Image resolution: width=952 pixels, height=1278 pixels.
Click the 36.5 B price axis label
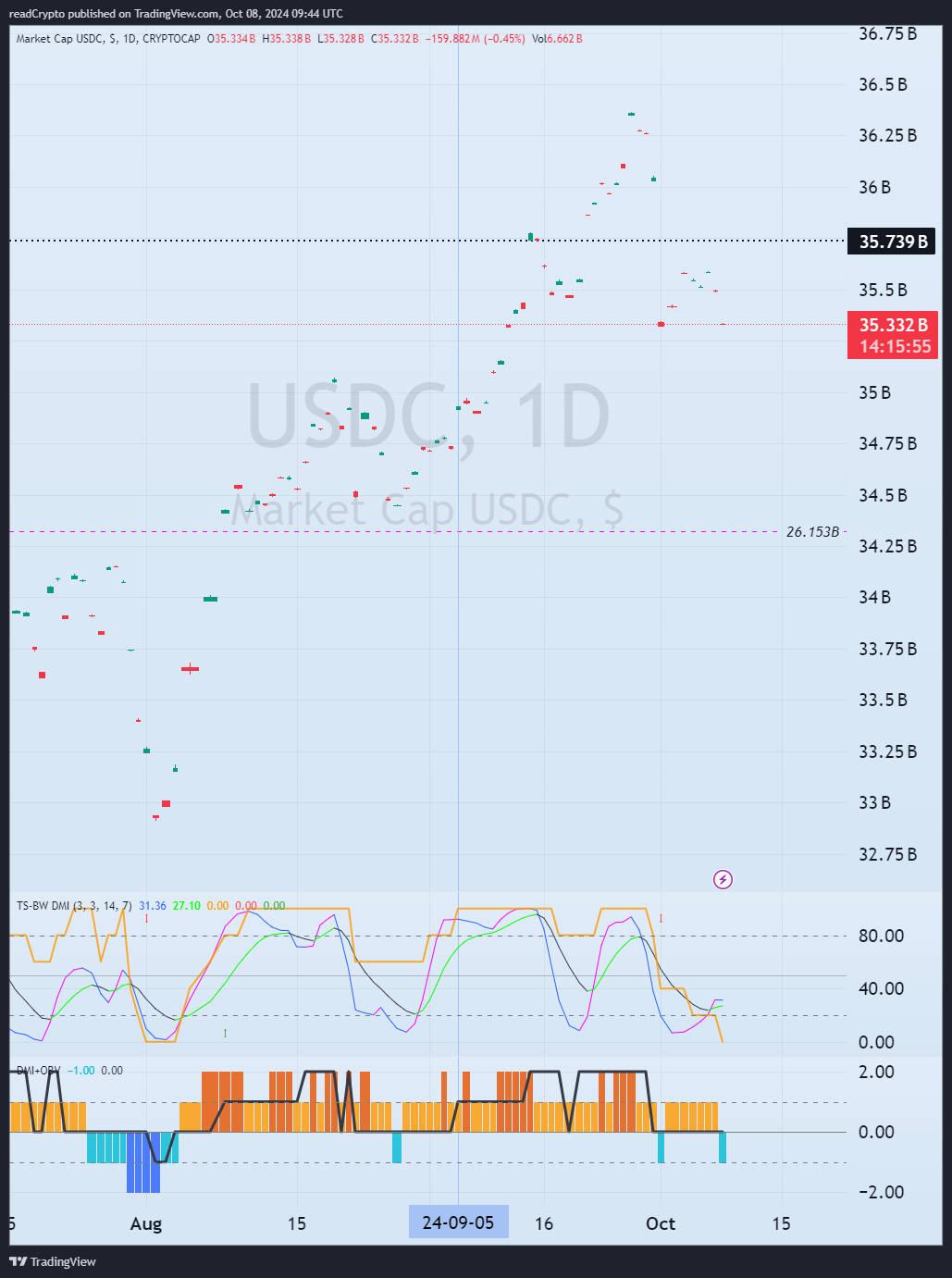[x=884, y=84]
